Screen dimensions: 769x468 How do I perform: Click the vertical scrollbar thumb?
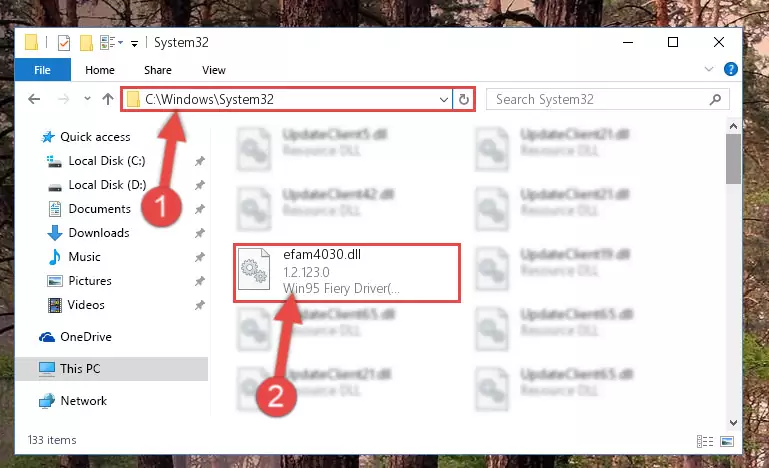[733, 159]
